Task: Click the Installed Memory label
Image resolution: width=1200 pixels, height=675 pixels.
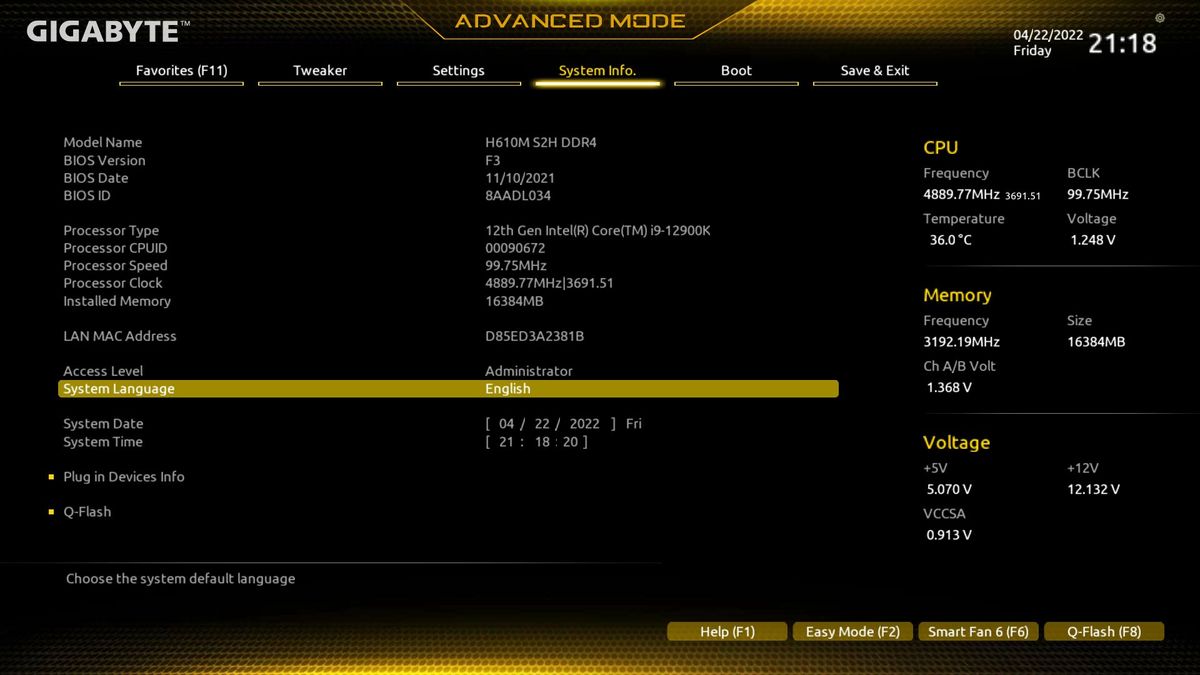Action: [117, 301]
